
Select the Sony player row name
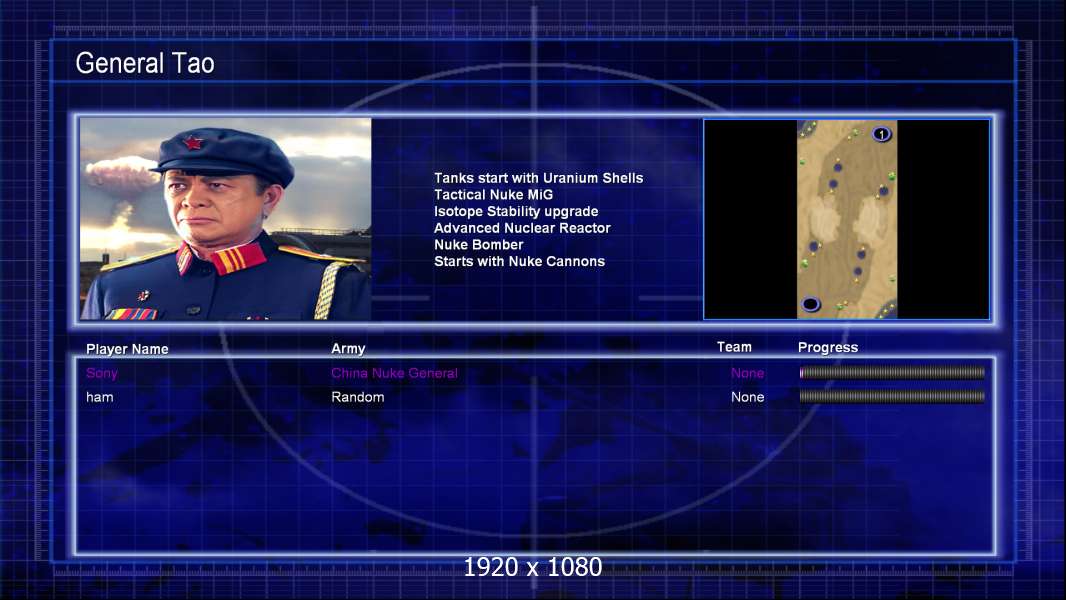(x=102, y=373)
